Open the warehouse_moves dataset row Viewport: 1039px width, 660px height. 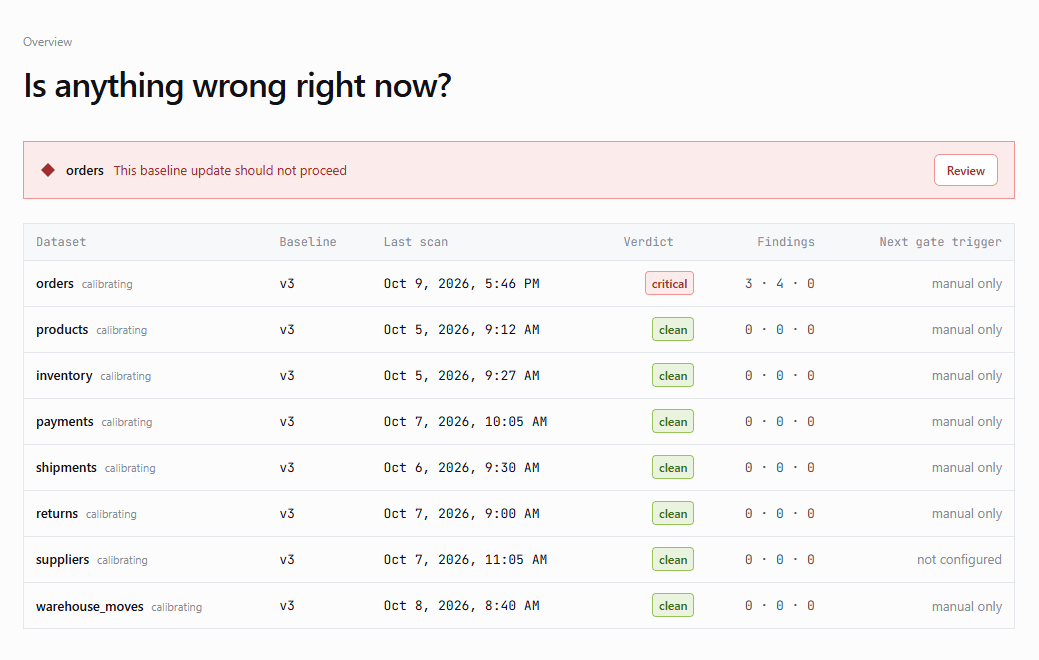coord(519,606)
